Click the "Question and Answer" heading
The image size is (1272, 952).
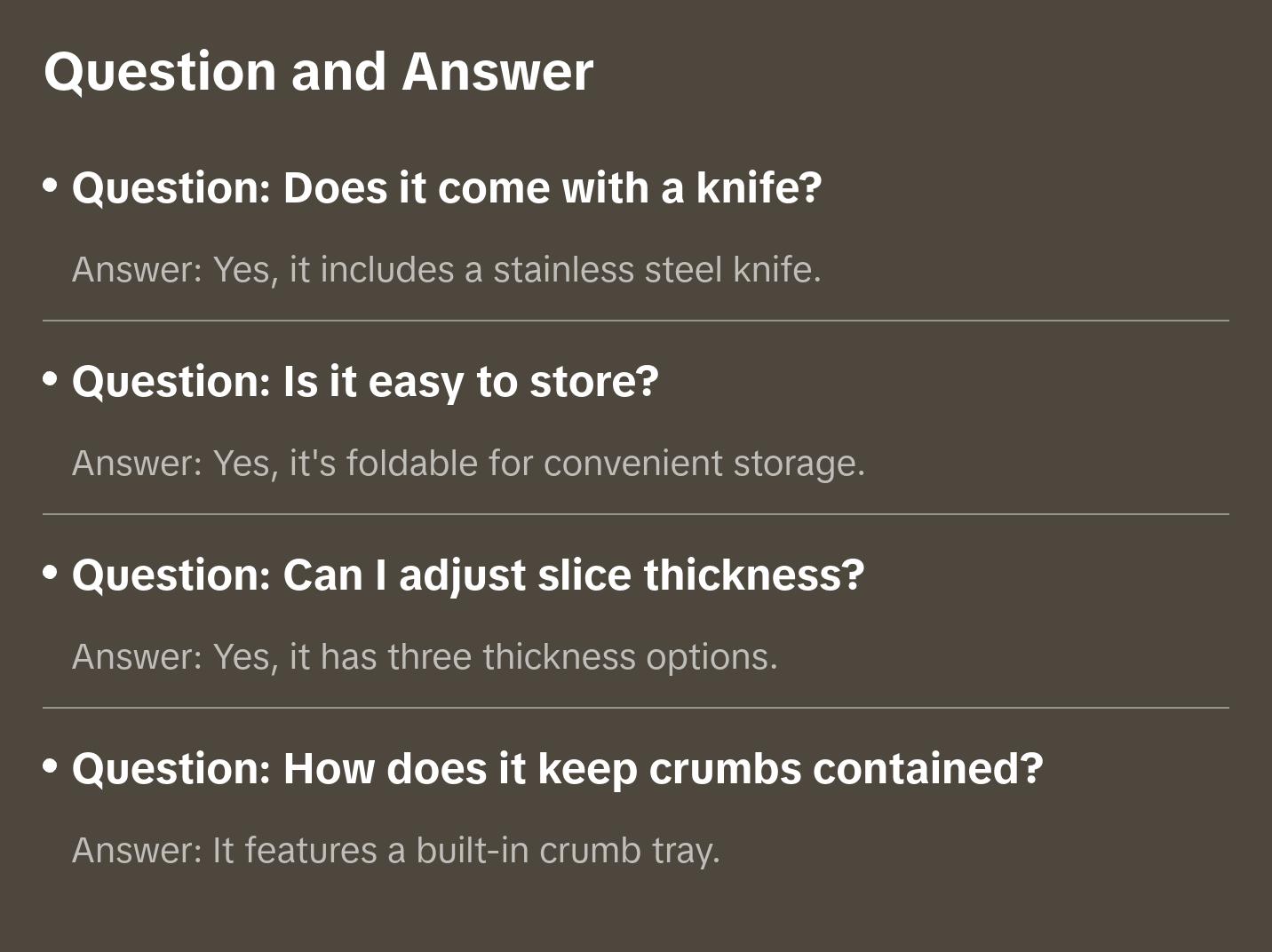318,71
